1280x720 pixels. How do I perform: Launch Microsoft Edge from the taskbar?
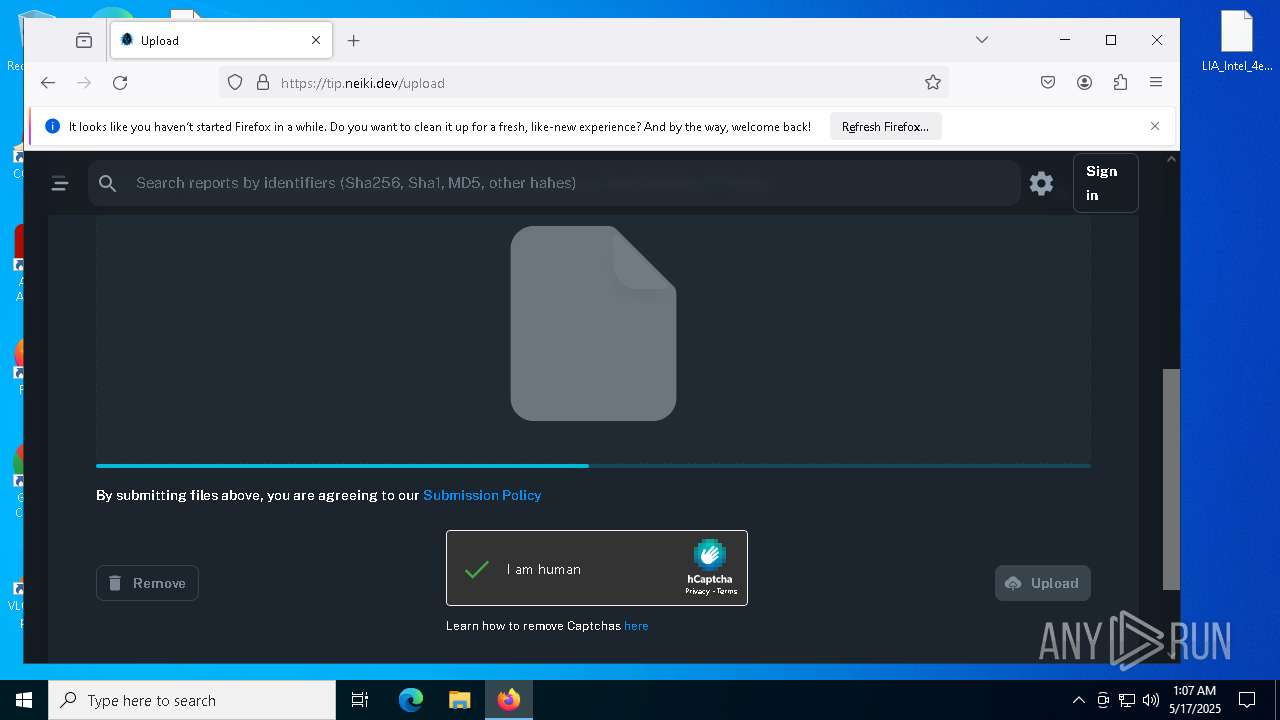pos(411,700)
